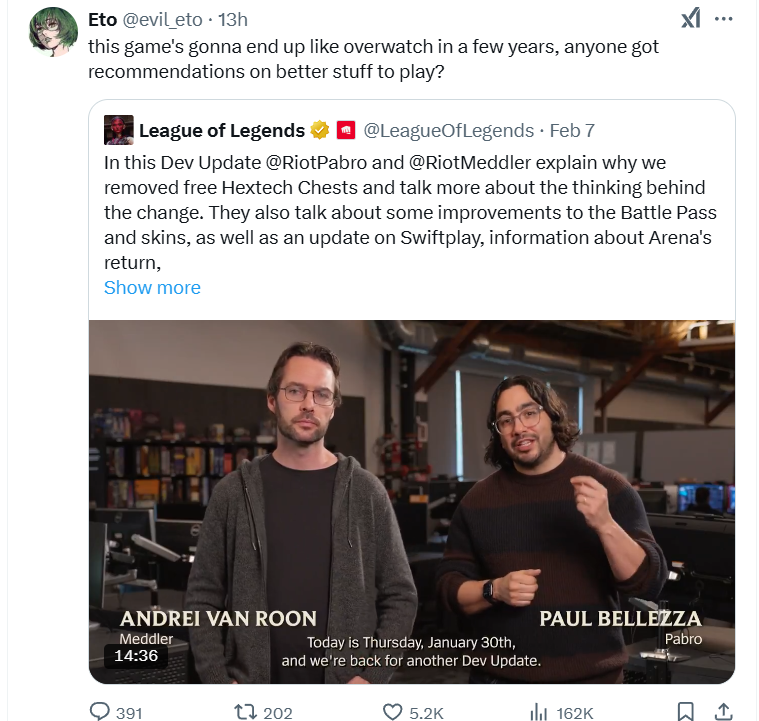
Task: Click Eto's profile avatar
Action: pos(53,32)
